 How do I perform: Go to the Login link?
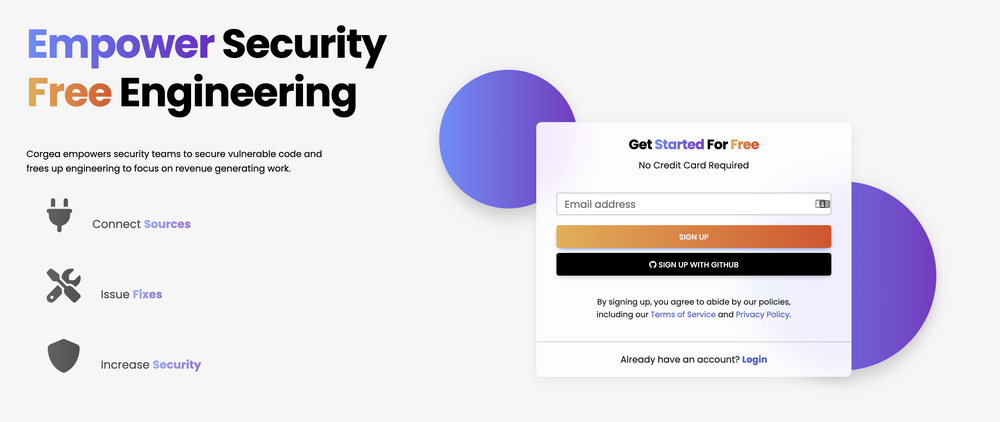pyautogui.click(x=754, y=360)
